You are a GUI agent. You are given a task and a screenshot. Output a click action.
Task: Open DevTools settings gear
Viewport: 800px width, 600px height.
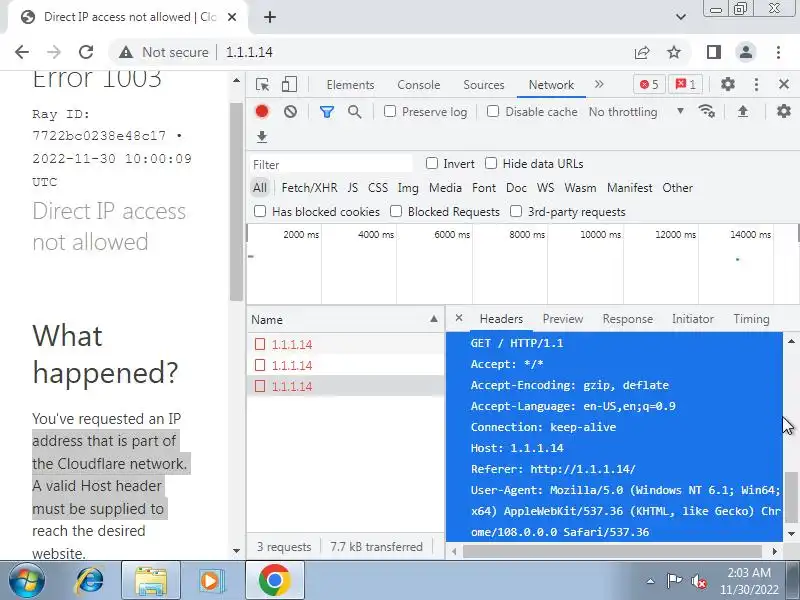click(x=728, y=84)
